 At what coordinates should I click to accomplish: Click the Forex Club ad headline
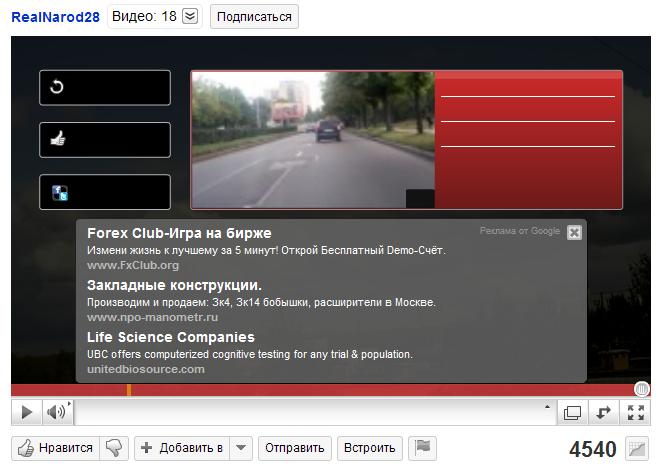pos(179,234)
